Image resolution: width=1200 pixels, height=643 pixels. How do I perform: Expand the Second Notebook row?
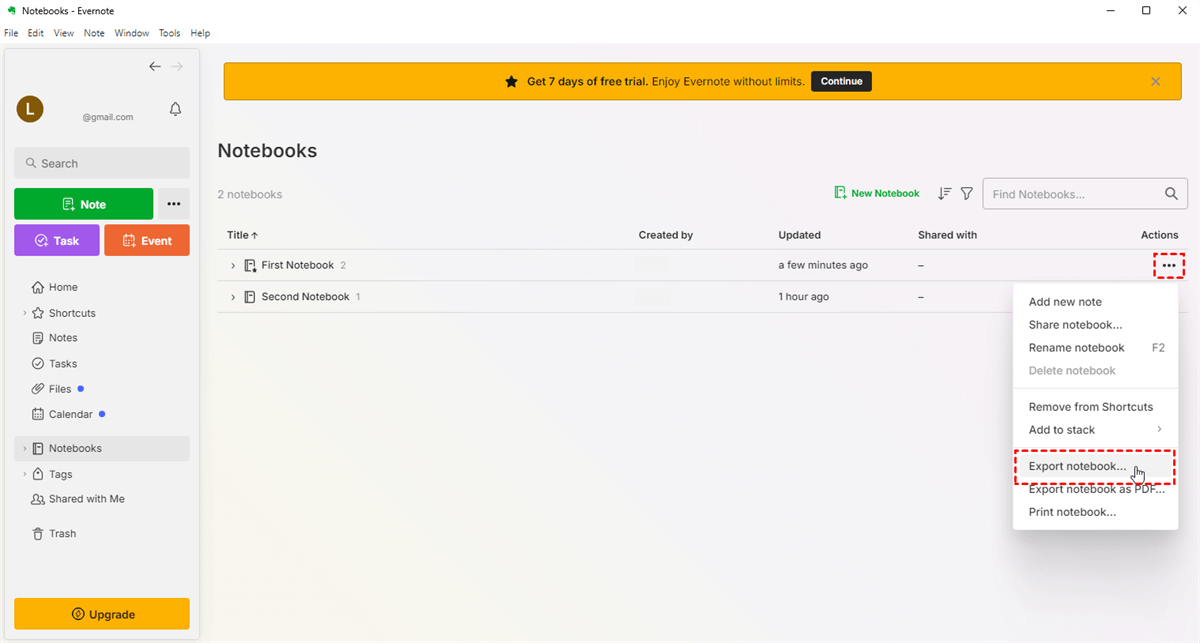(x=233, y=297)
